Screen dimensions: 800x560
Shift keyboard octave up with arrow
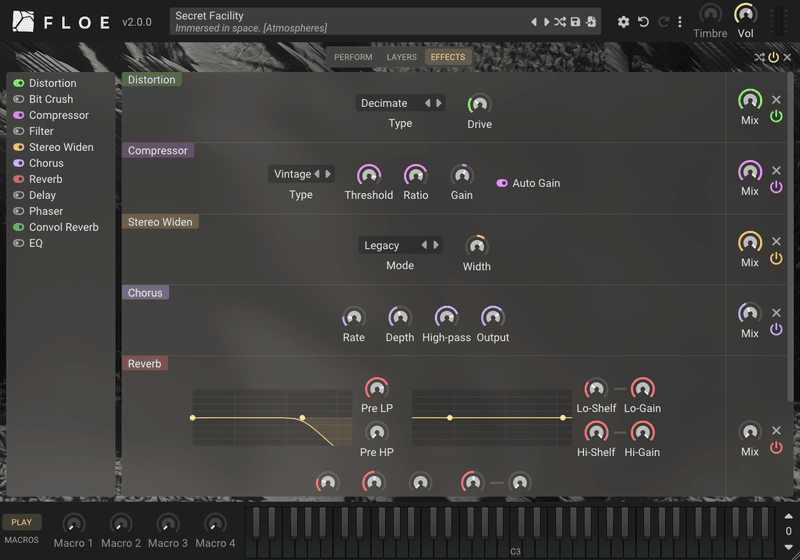click(x=788, y=516)
